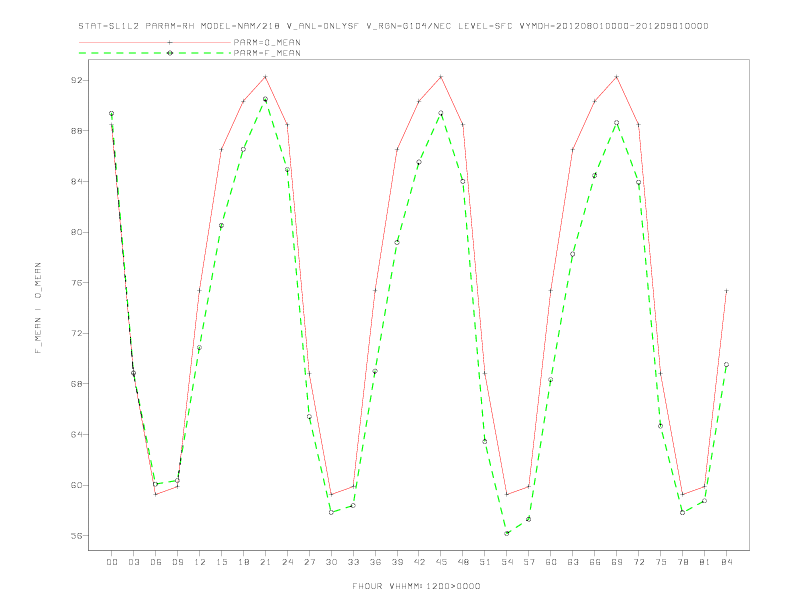
Task: Click the y-axis value 56
Action: point(76,536)
